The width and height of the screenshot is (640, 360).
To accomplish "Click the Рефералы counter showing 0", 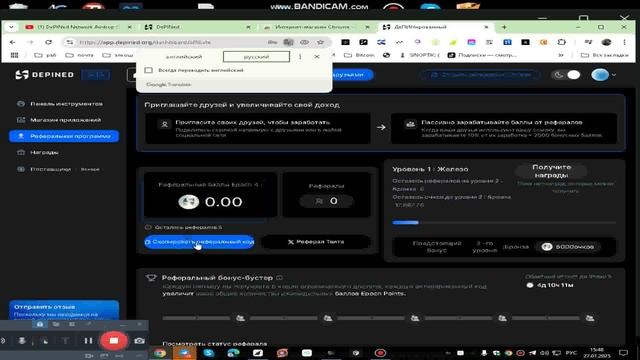I will (327, 201).
